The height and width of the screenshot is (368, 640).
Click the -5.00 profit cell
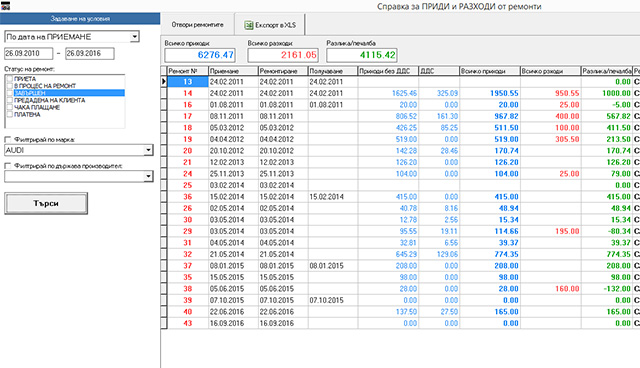pyautogui.click(x=607, y=104)
